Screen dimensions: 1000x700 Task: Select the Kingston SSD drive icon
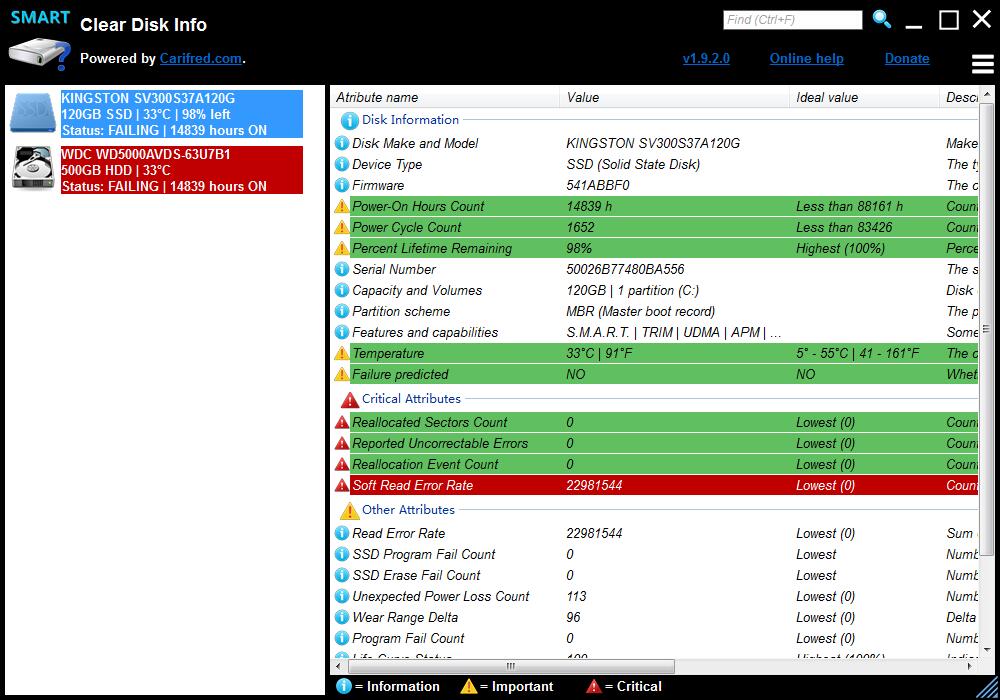coord(33,114)
